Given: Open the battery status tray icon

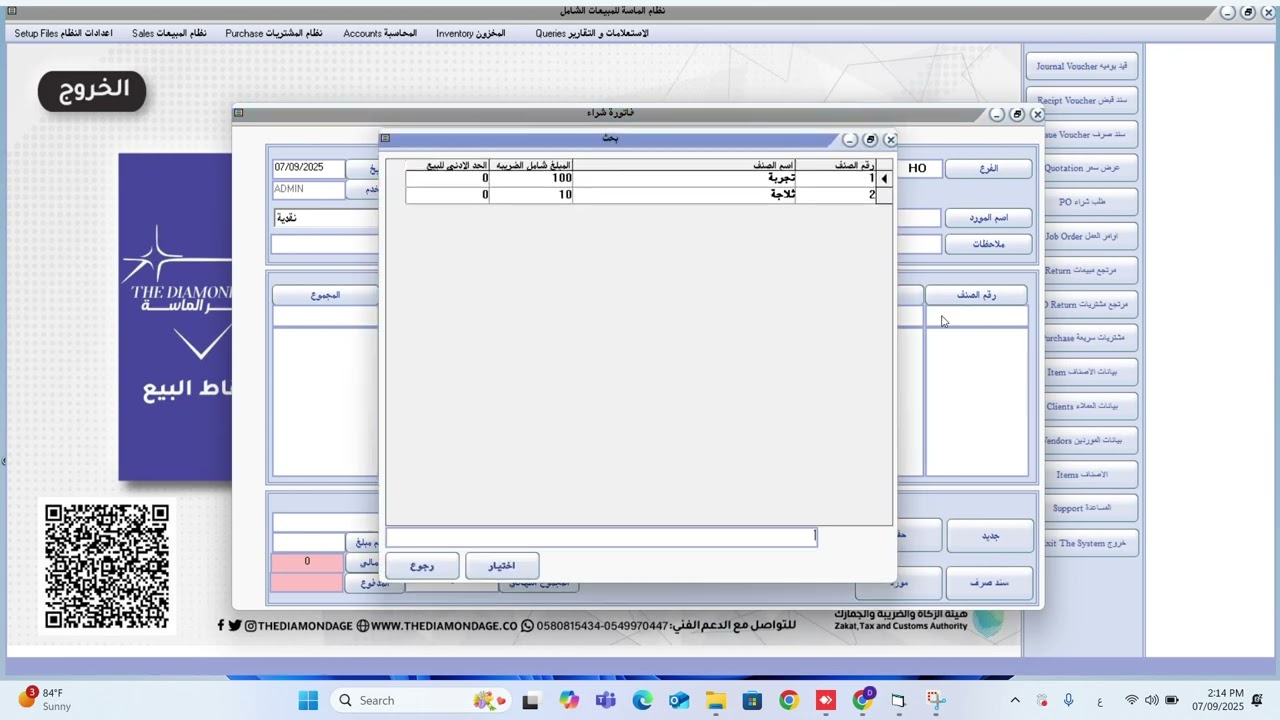Looking at the screenshot, I should (1172, 700).
